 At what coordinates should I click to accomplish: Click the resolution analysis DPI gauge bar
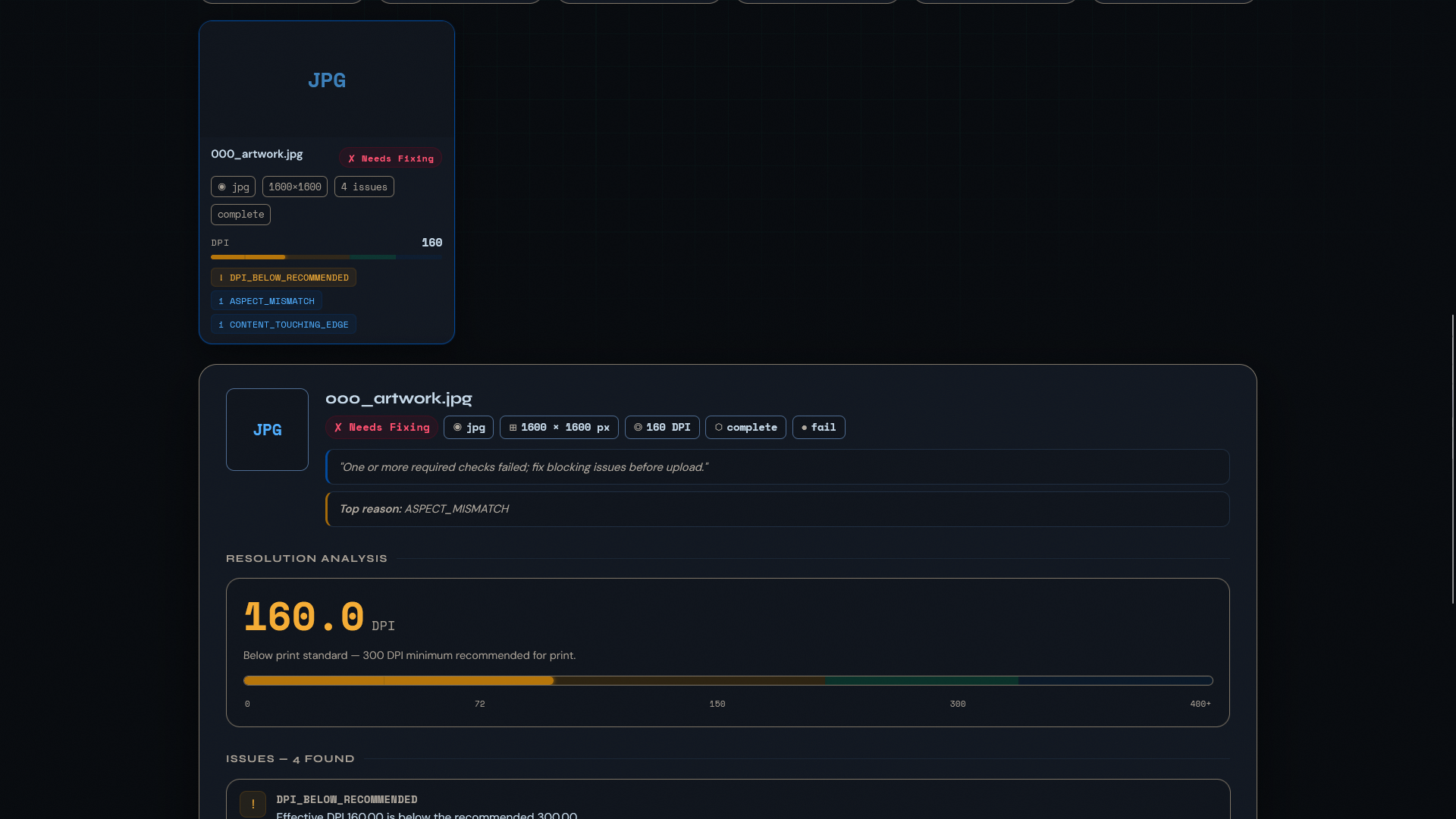click(728, 681)
